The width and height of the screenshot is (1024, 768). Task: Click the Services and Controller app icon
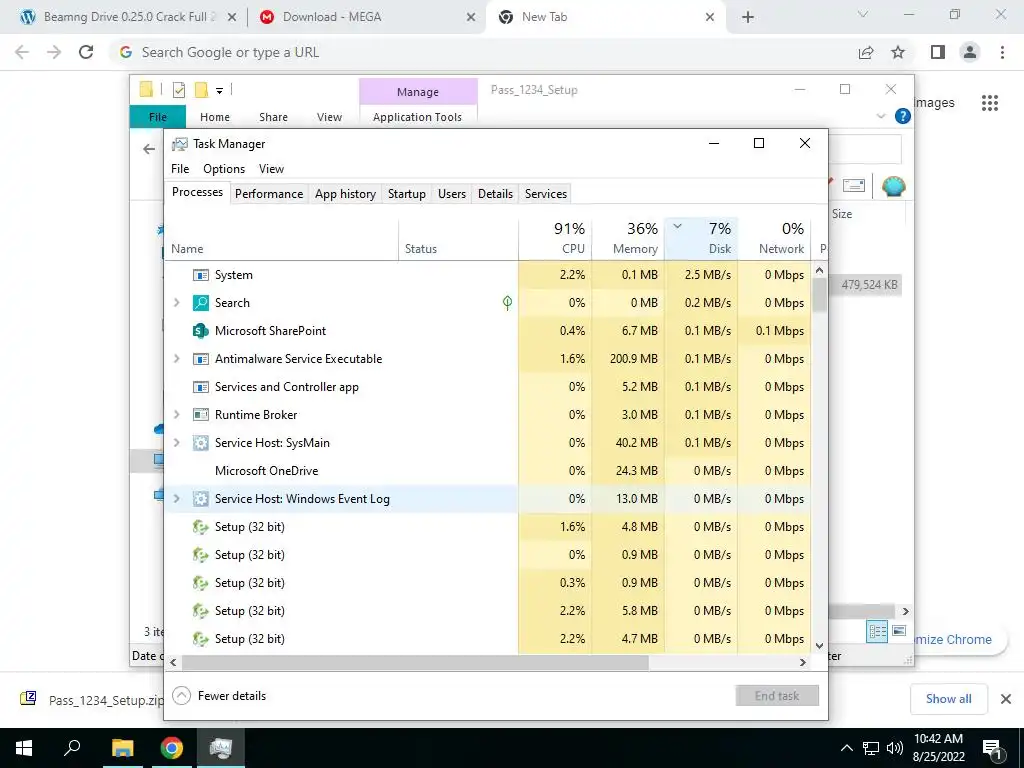point(200,387)
